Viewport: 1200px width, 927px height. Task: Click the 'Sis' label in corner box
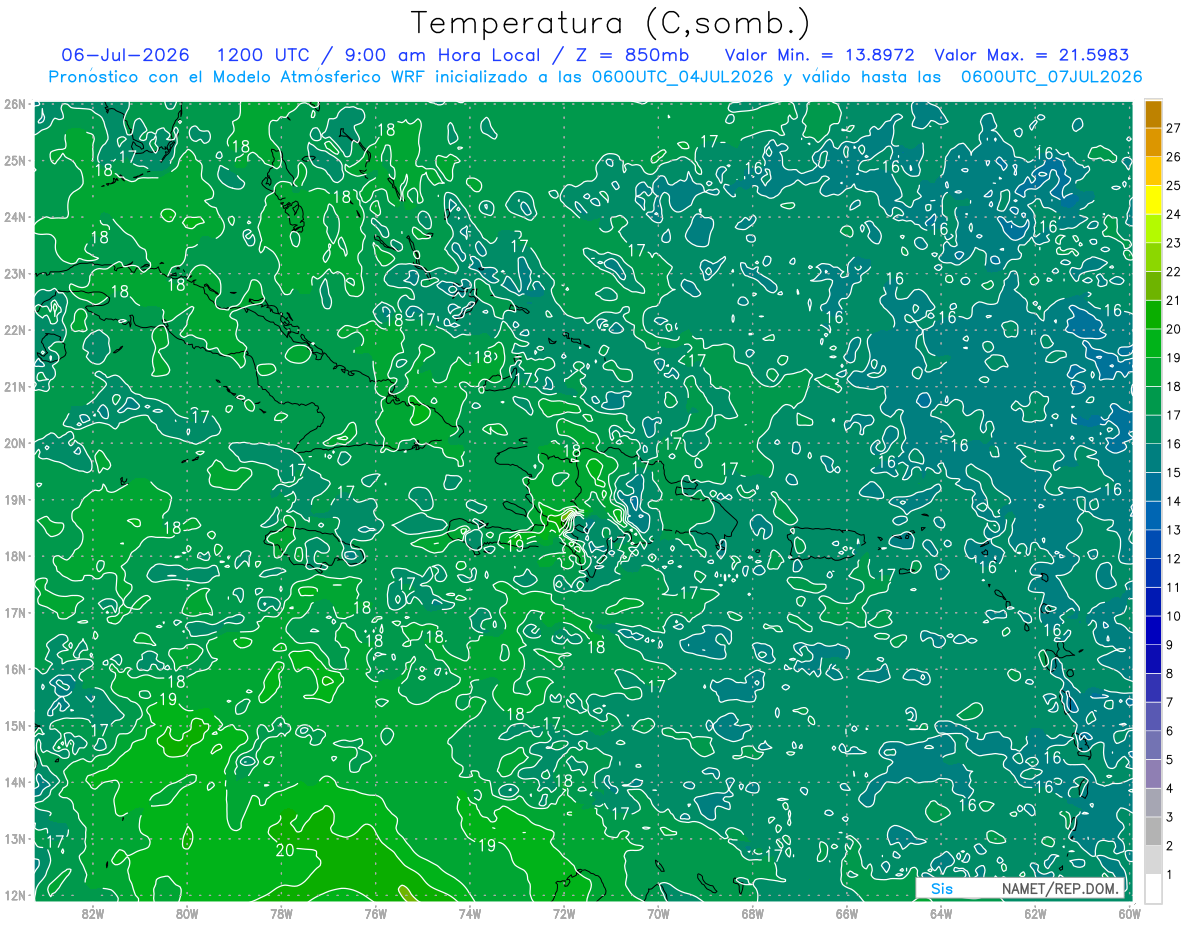pos(941,888)
